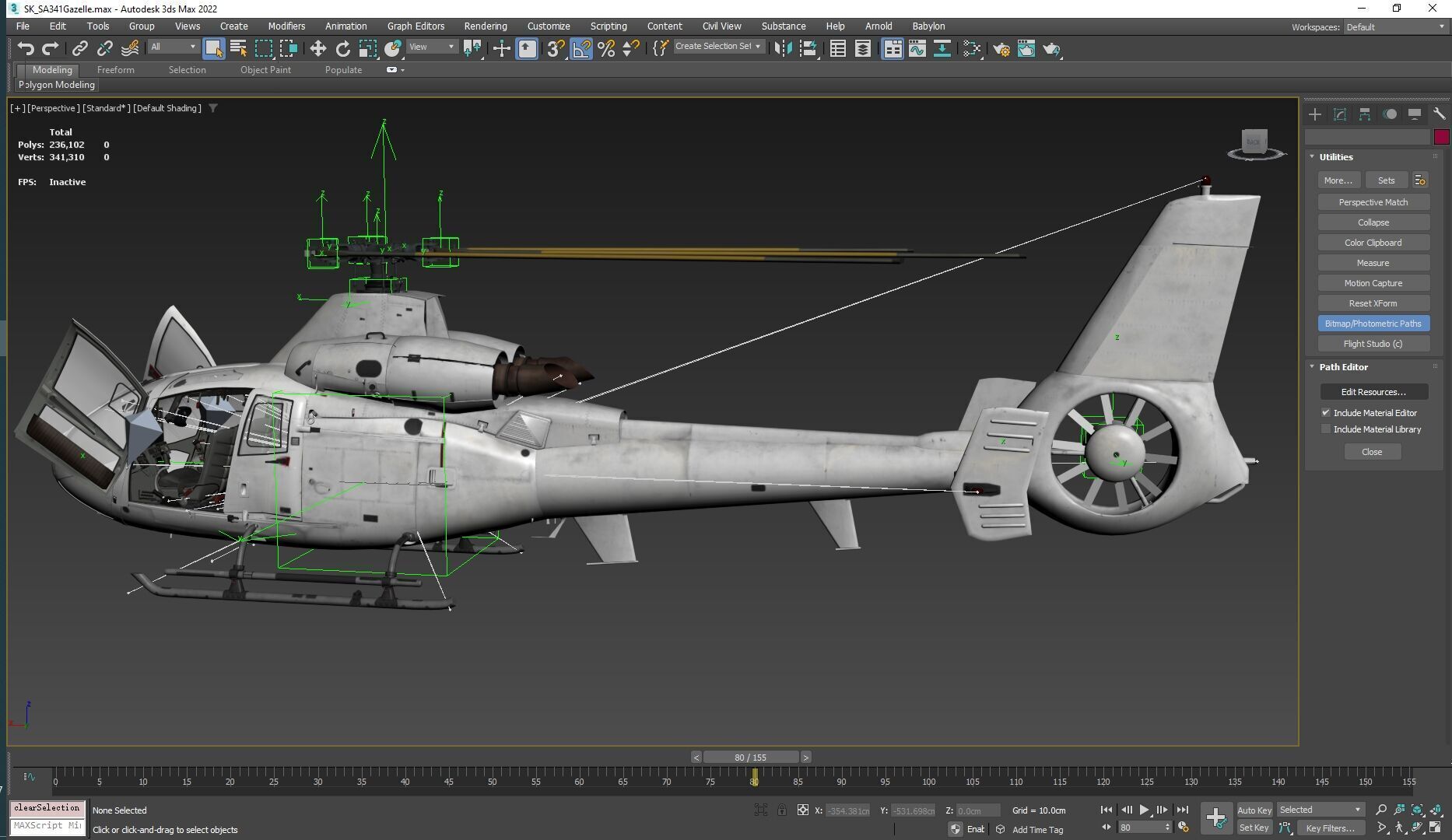Click the Render Production teapot icon

(x=1051, y=49)
